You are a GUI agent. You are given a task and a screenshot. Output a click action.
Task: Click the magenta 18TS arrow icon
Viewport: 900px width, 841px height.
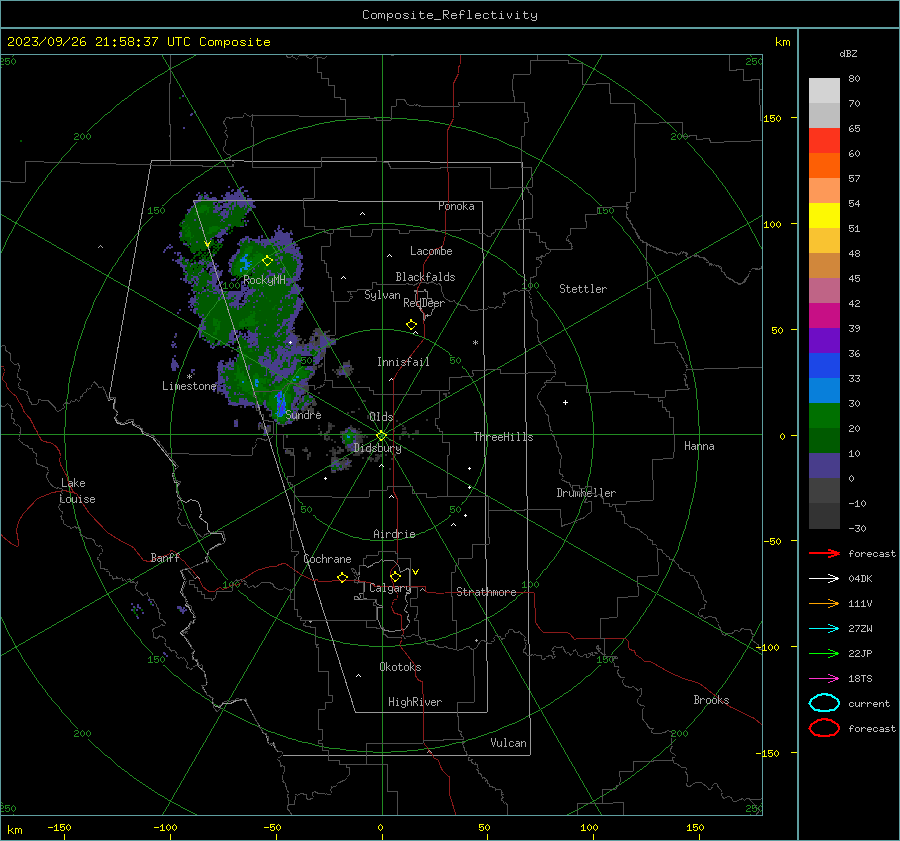824,679
